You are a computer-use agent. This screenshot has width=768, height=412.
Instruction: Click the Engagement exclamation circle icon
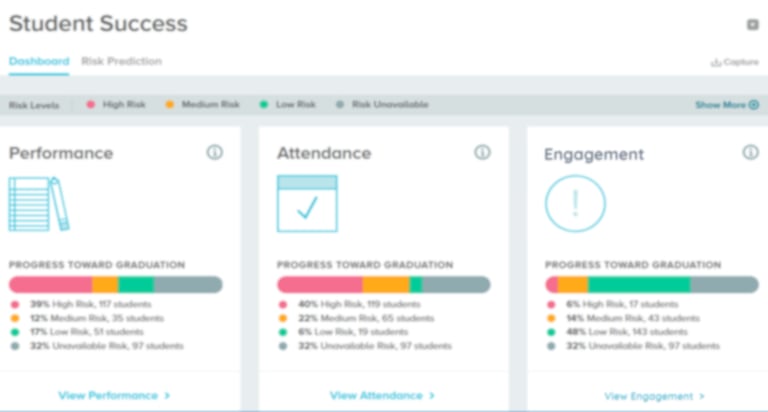[575, 204]
